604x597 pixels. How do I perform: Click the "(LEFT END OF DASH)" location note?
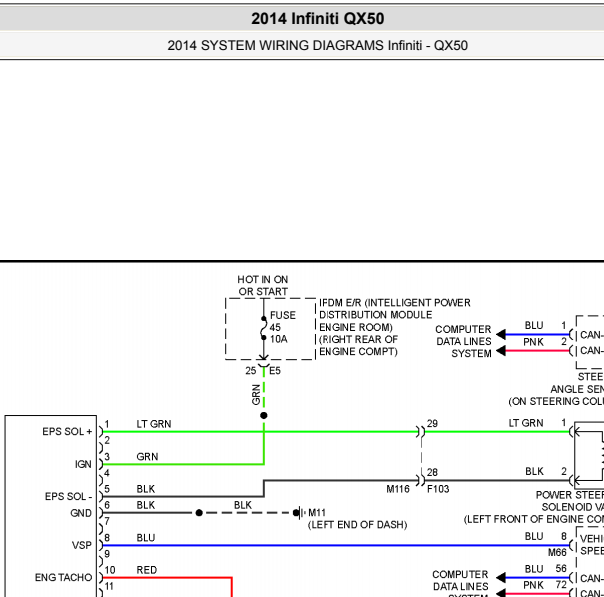click(x=357, y=525)
